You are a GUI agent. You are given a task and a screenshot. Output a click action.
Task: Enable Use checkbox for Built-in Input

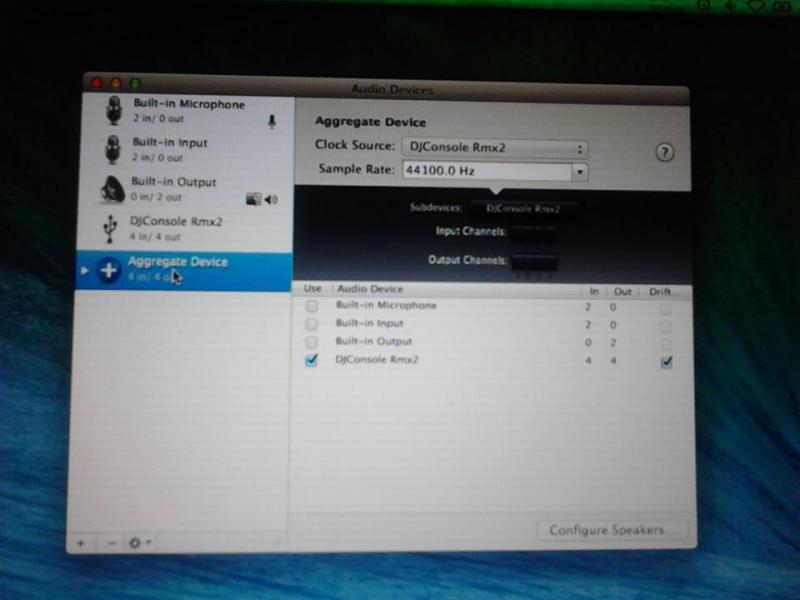click(x=311, y=324)
